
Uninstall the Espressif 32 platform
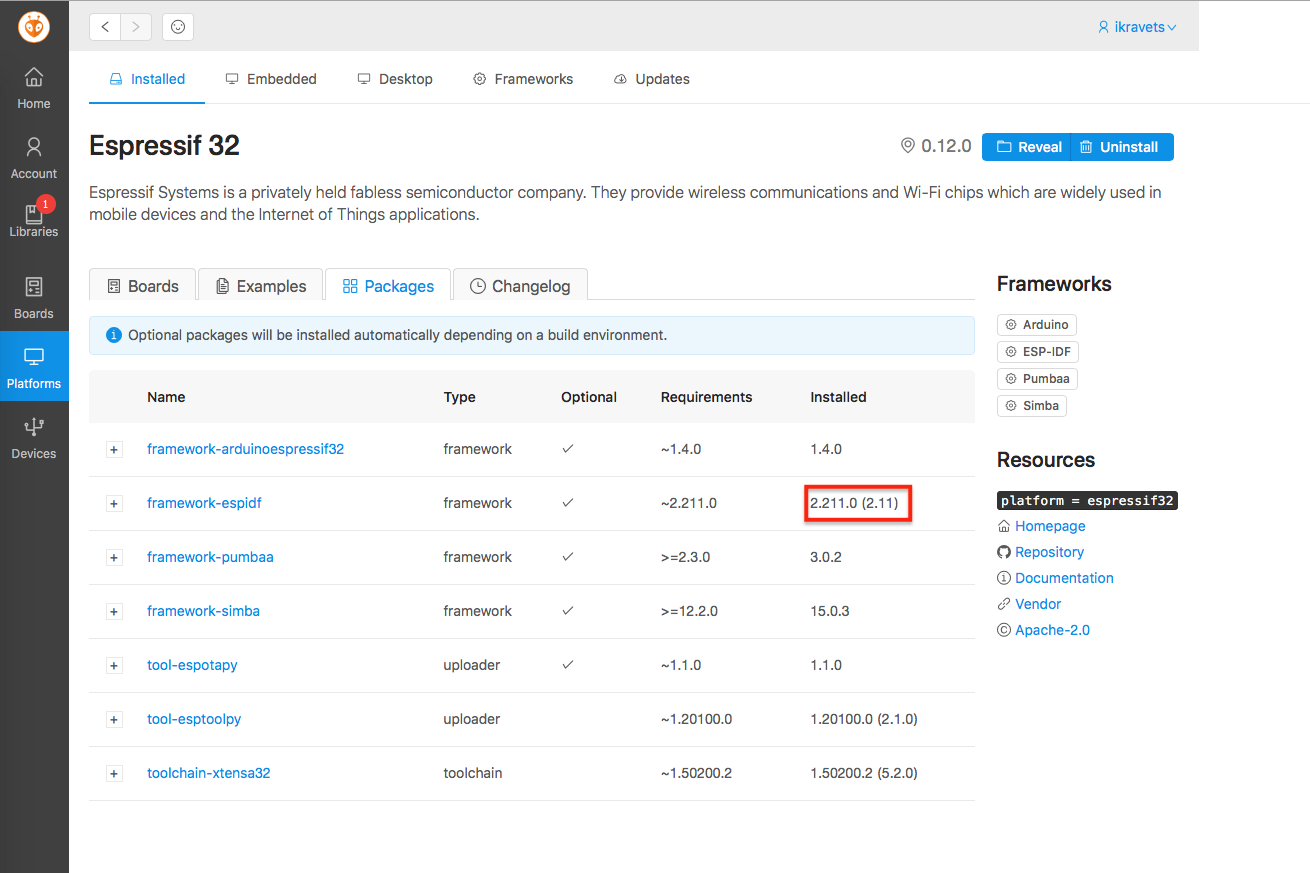coord(1121,146)
